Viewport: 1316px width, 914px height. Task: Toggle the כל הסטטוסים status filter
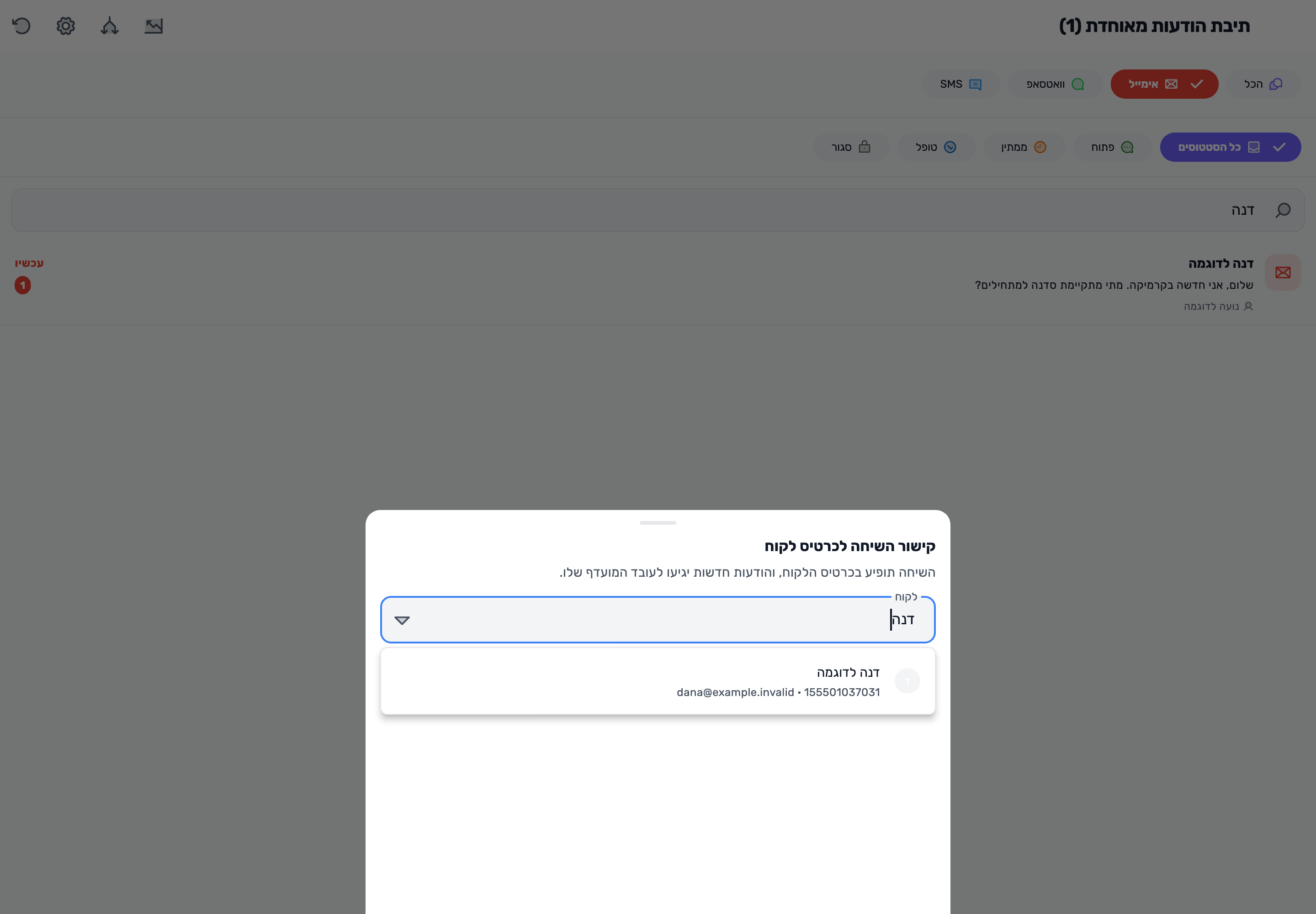(x=1230, y=147)
